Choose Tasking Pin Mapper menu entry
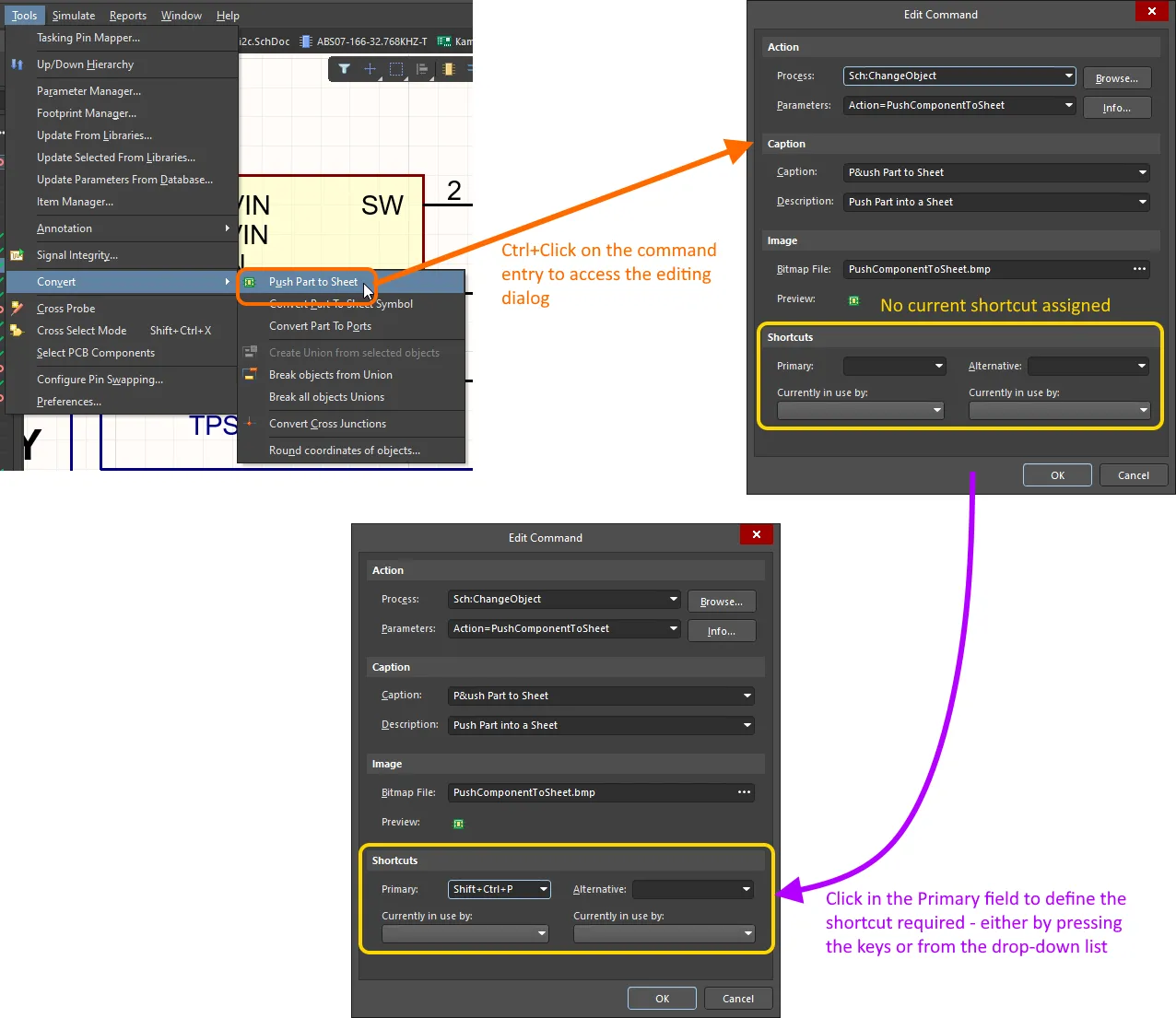 point(122,38)
